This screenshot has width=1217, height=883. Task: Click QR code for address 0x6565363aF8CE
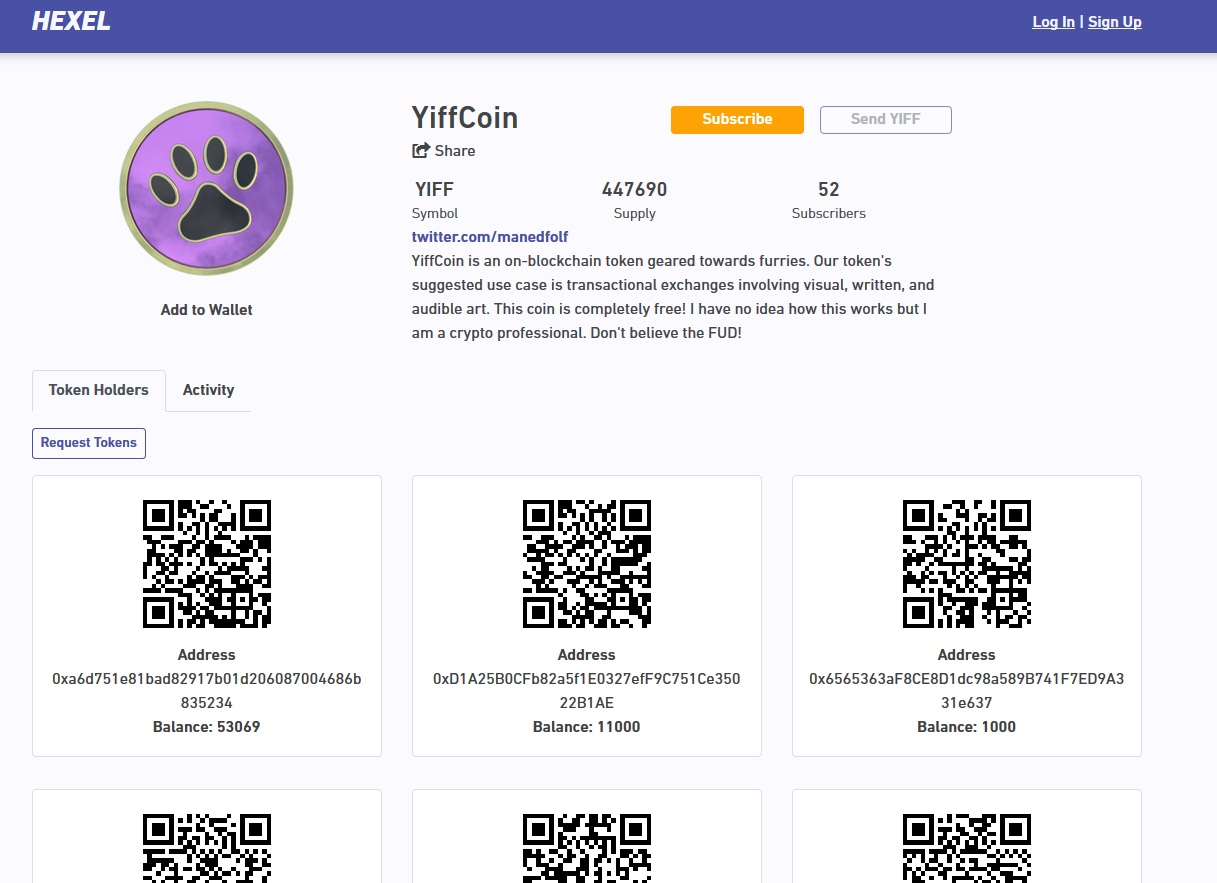967,564
